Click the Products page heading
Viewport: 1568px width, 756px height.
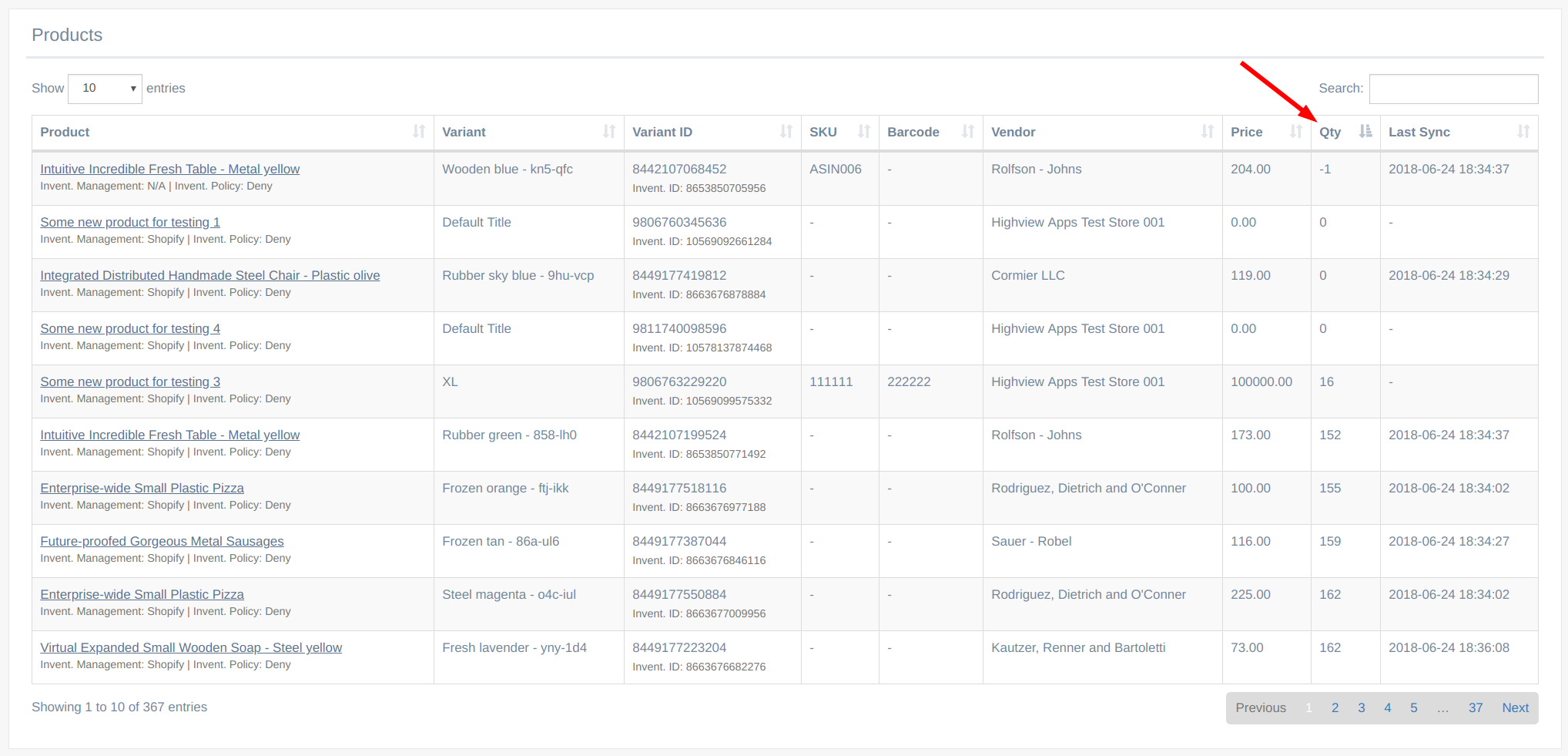67,35
